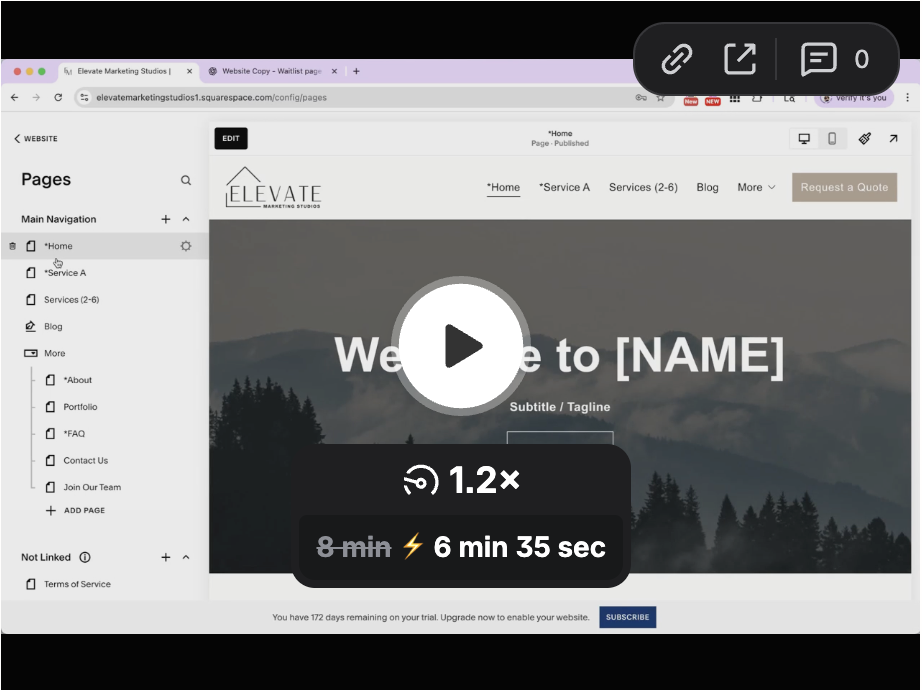Switch to Website Copy - Waitlist page tab

[272, 71]
